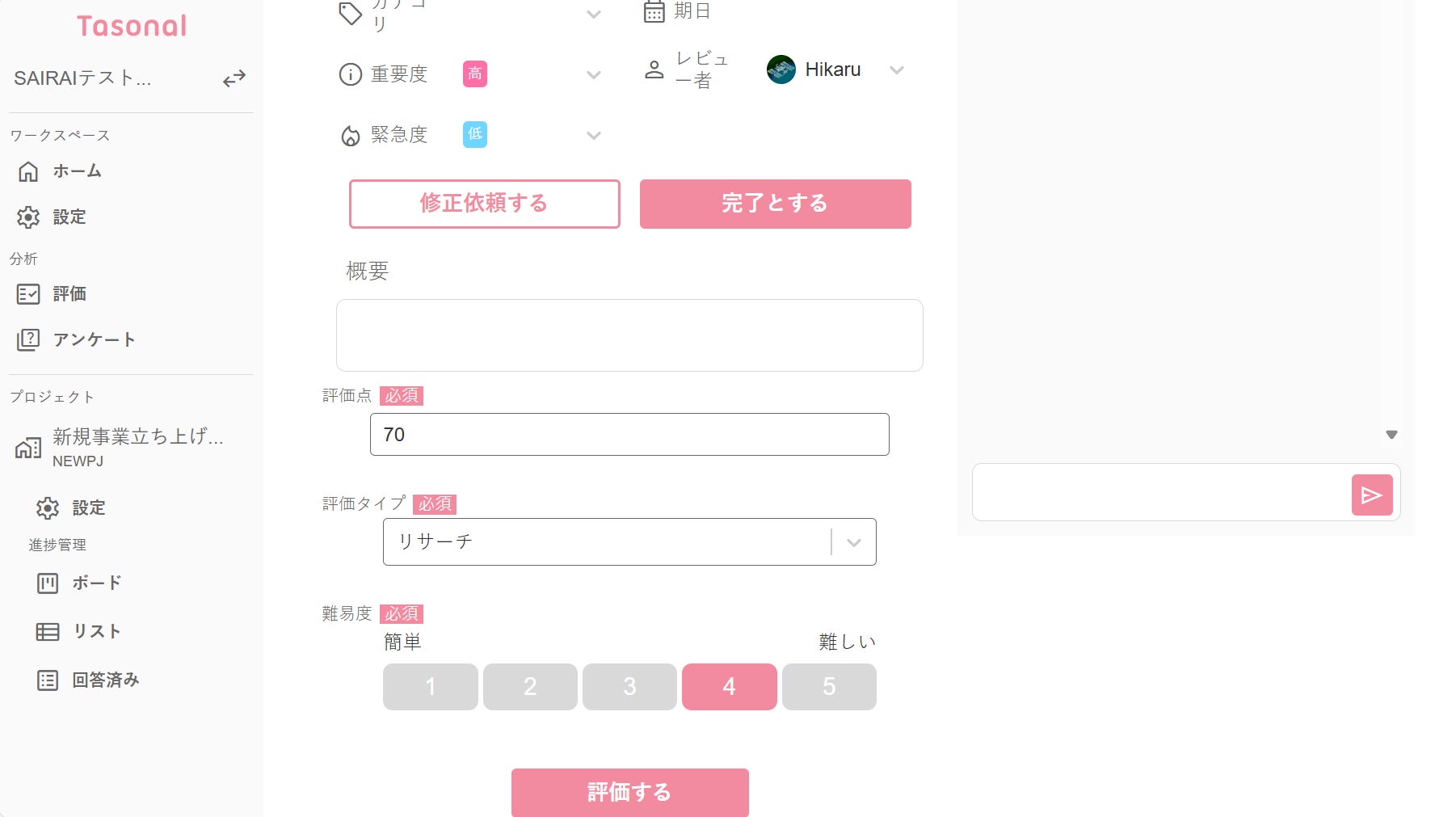
Task: Select difficulty level 3
Action: [629, 687]
